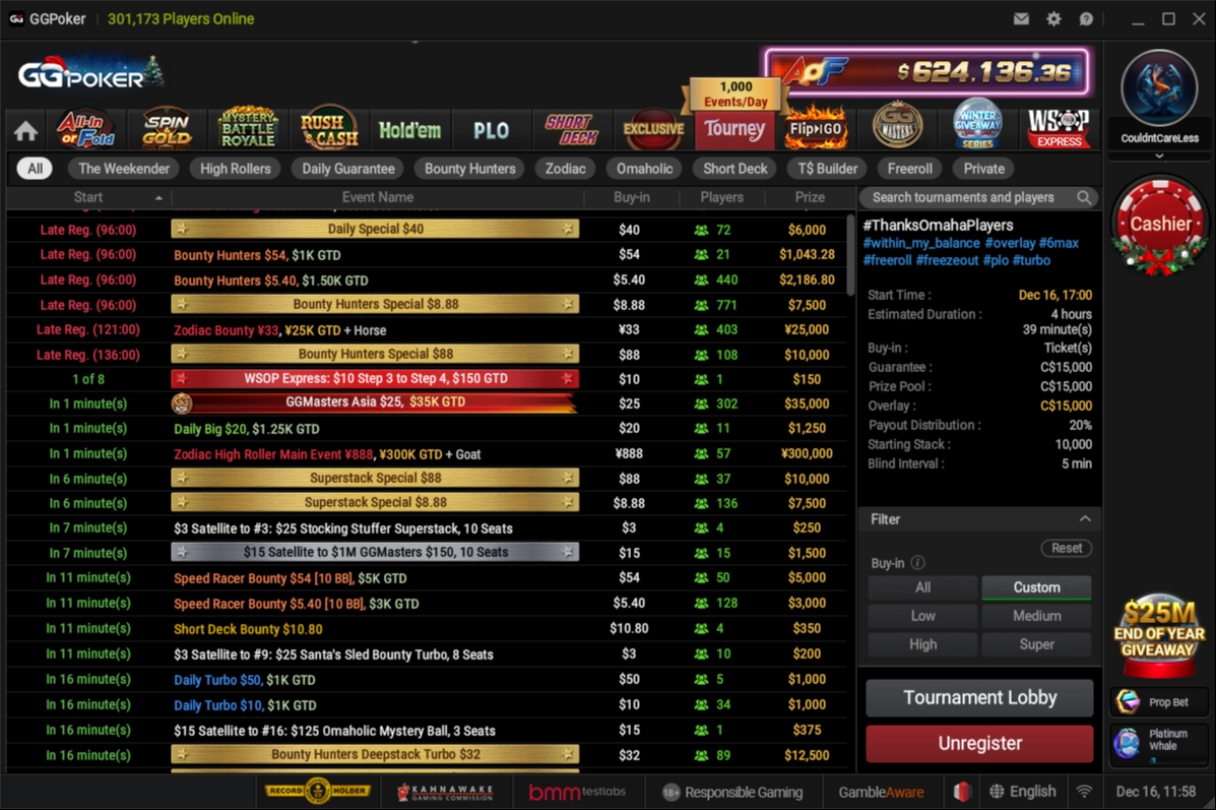1216x810 pixels.
Task: Sort by the Prize column header
Action: click(x=809, y=198)
